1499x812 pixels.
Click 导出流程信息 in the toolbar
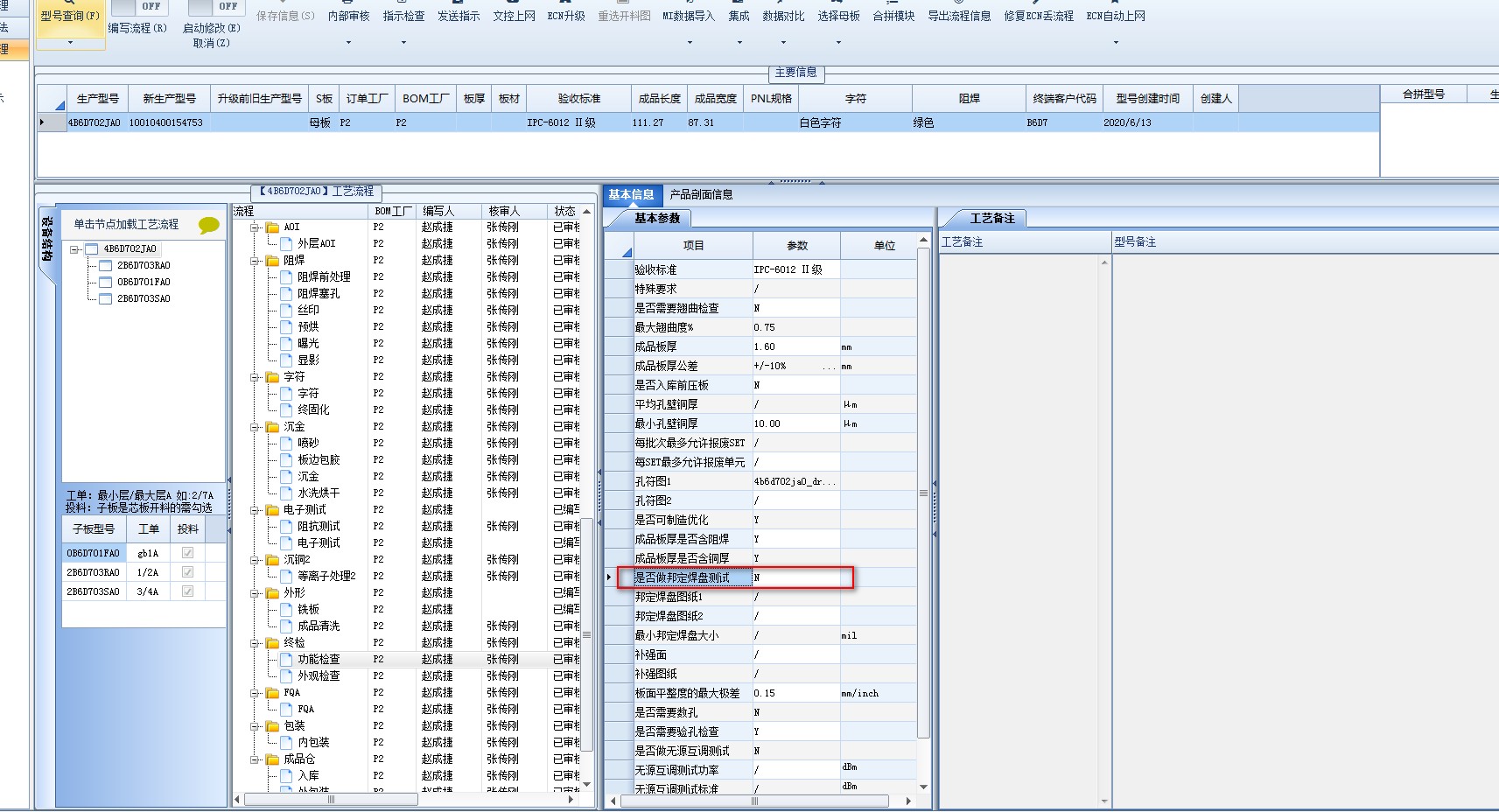click(959, 16)
